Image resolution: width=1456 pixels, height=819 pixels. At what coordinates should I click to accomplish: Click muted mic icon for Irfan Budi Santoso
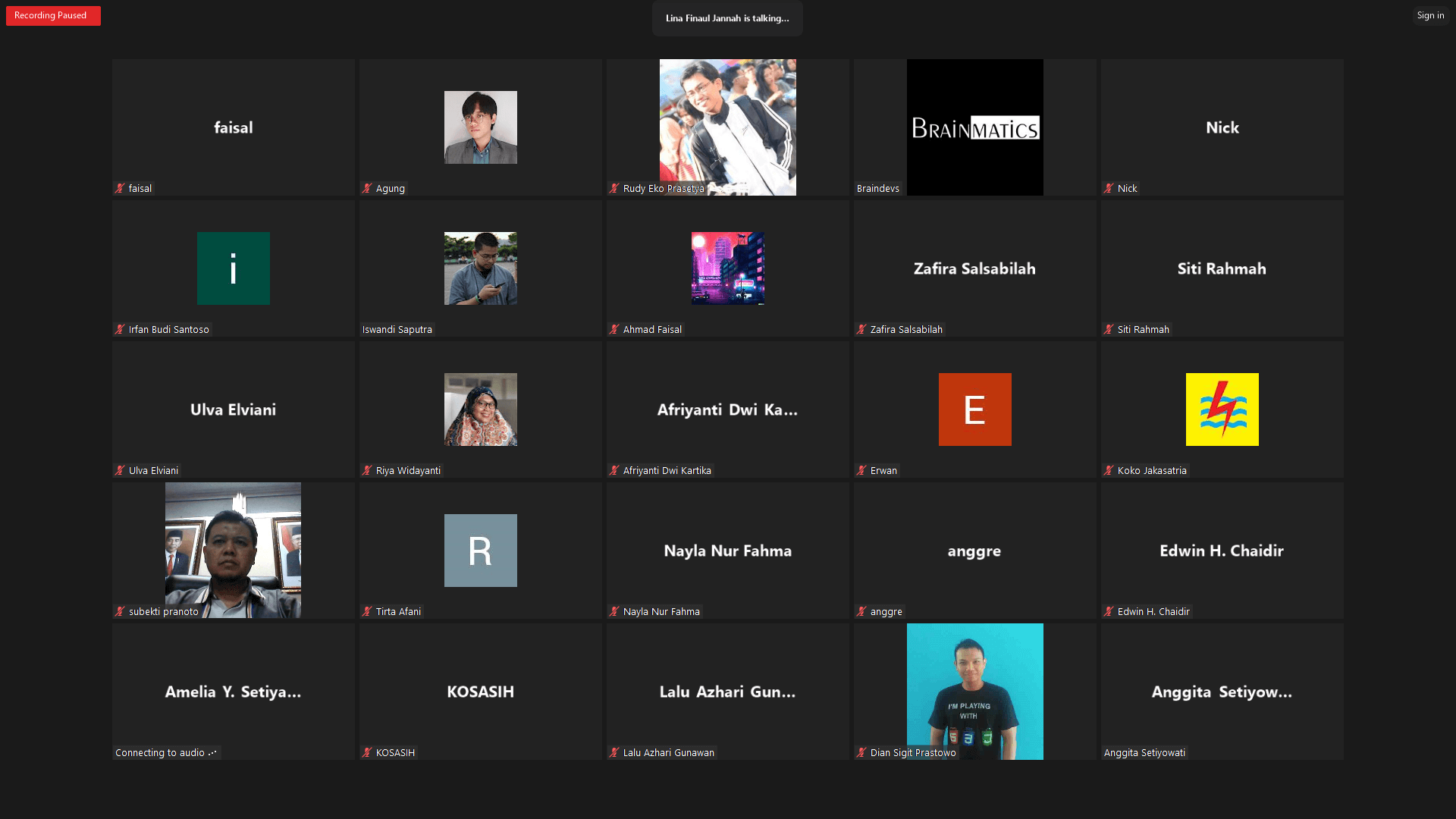click(120, 329)
